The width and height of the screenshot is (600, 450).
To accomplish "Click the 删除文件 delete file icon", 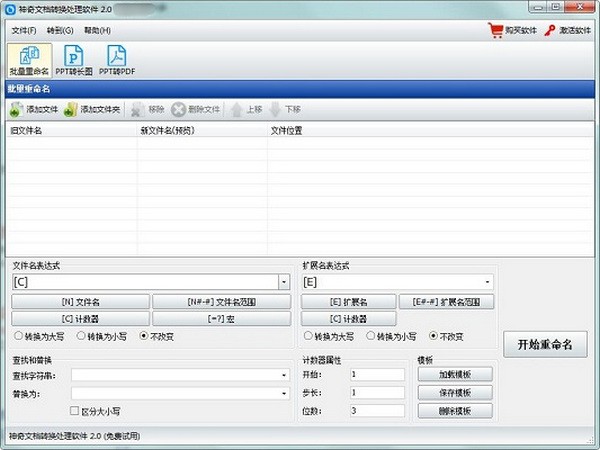I will tap(179, 109).
